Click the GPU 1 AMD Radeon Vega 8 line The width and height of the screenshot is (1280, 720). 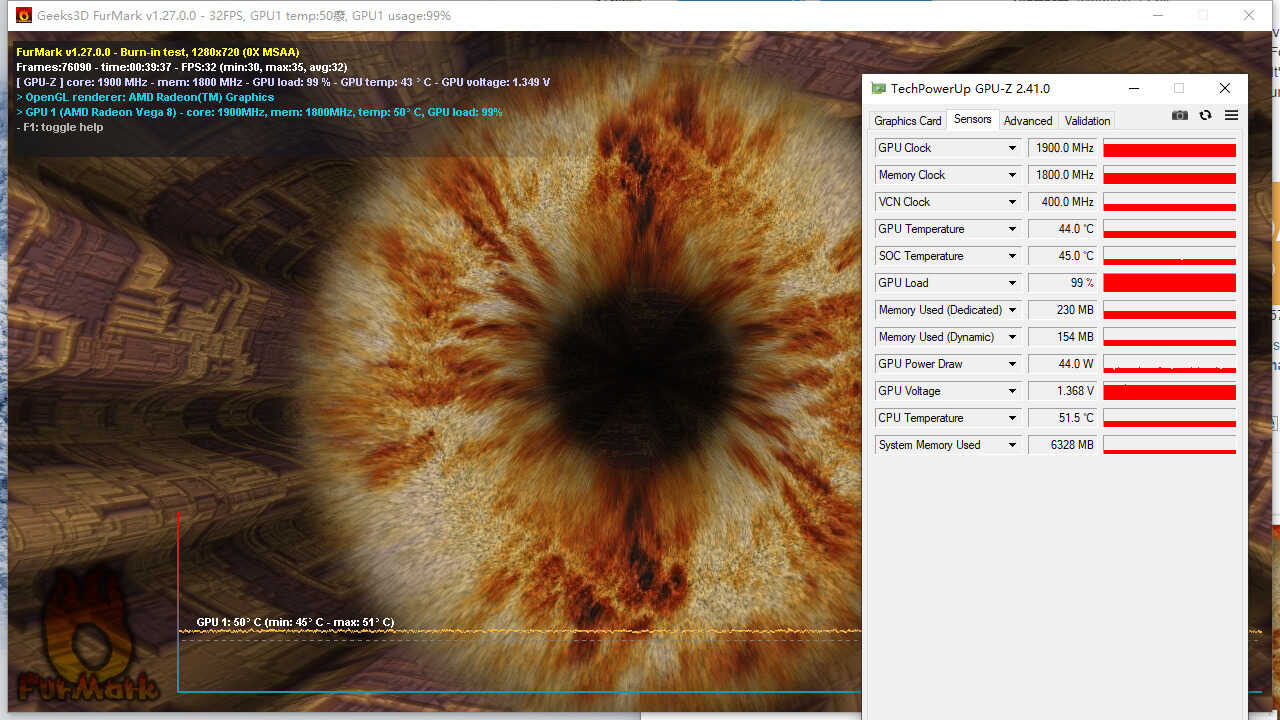coord(259,112)
